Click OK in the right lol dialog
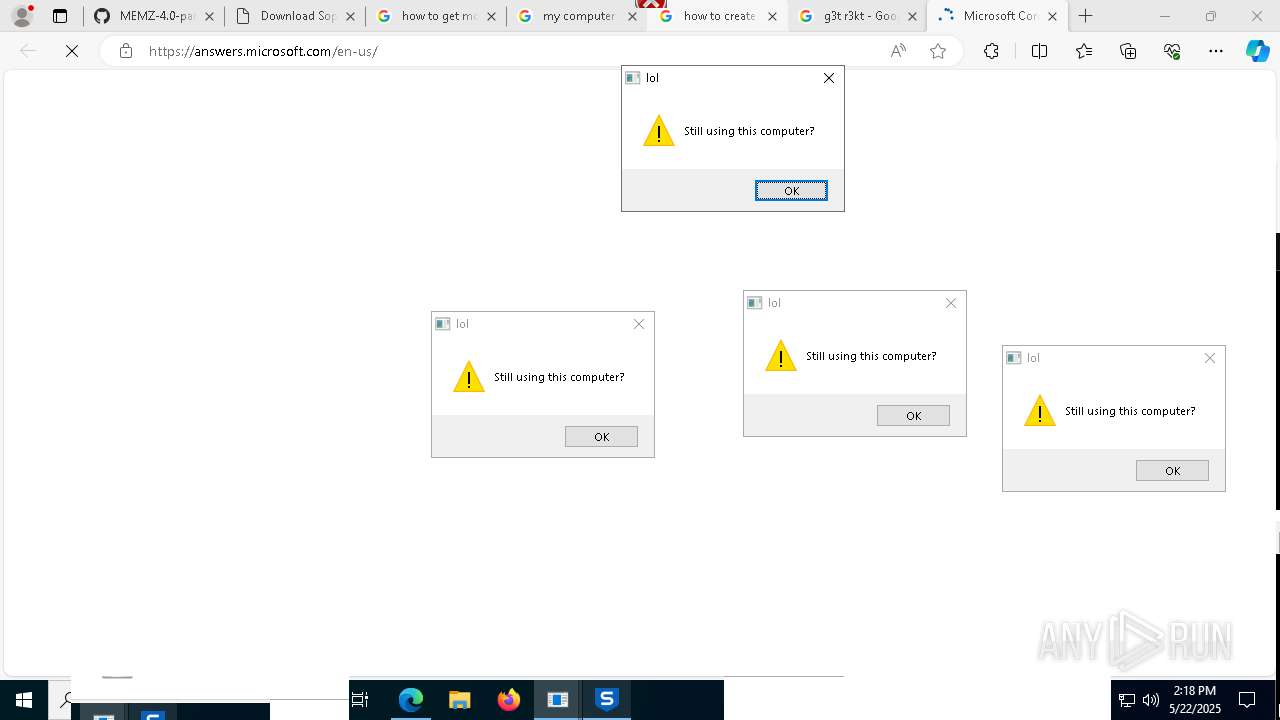 point(1172,470)
